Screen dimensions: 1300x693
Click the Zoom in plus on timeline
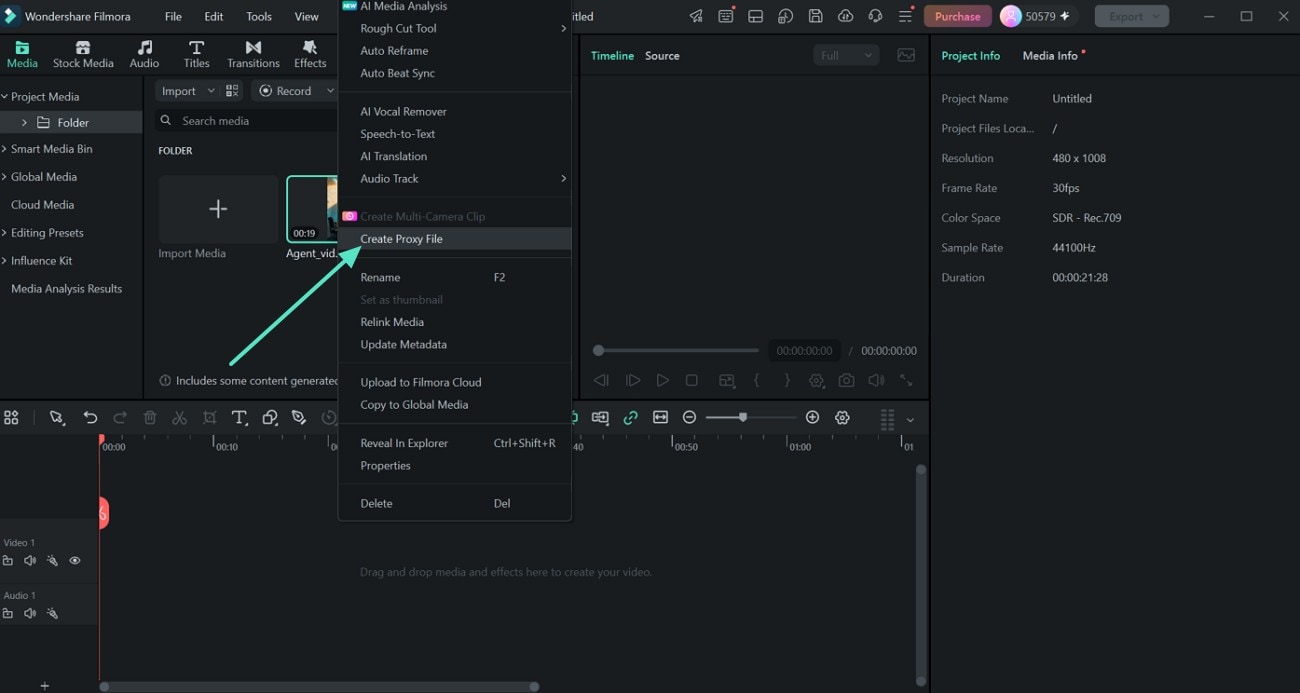pos(812,418)
